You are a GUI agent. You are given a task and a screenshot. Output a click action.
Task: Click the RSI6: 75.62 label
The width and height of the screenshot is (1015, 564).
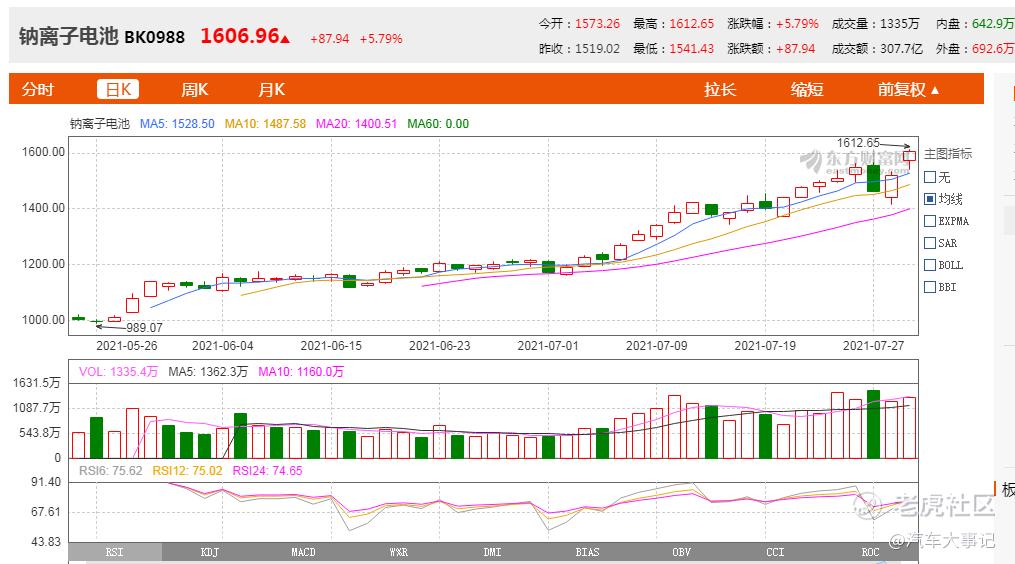[111, 471]
